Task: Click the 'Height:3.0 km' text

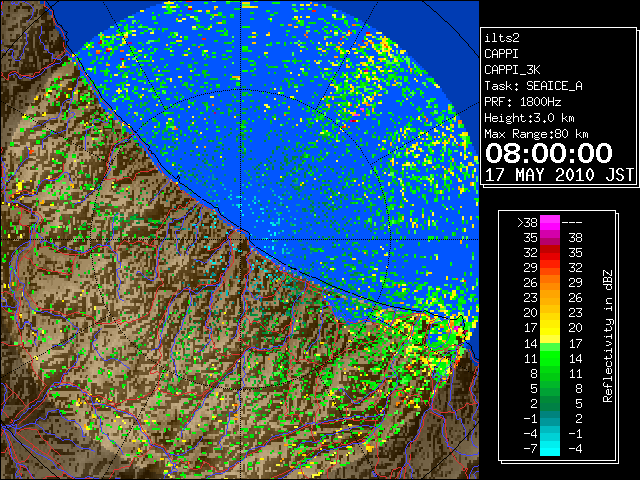Action: [529, 118]
